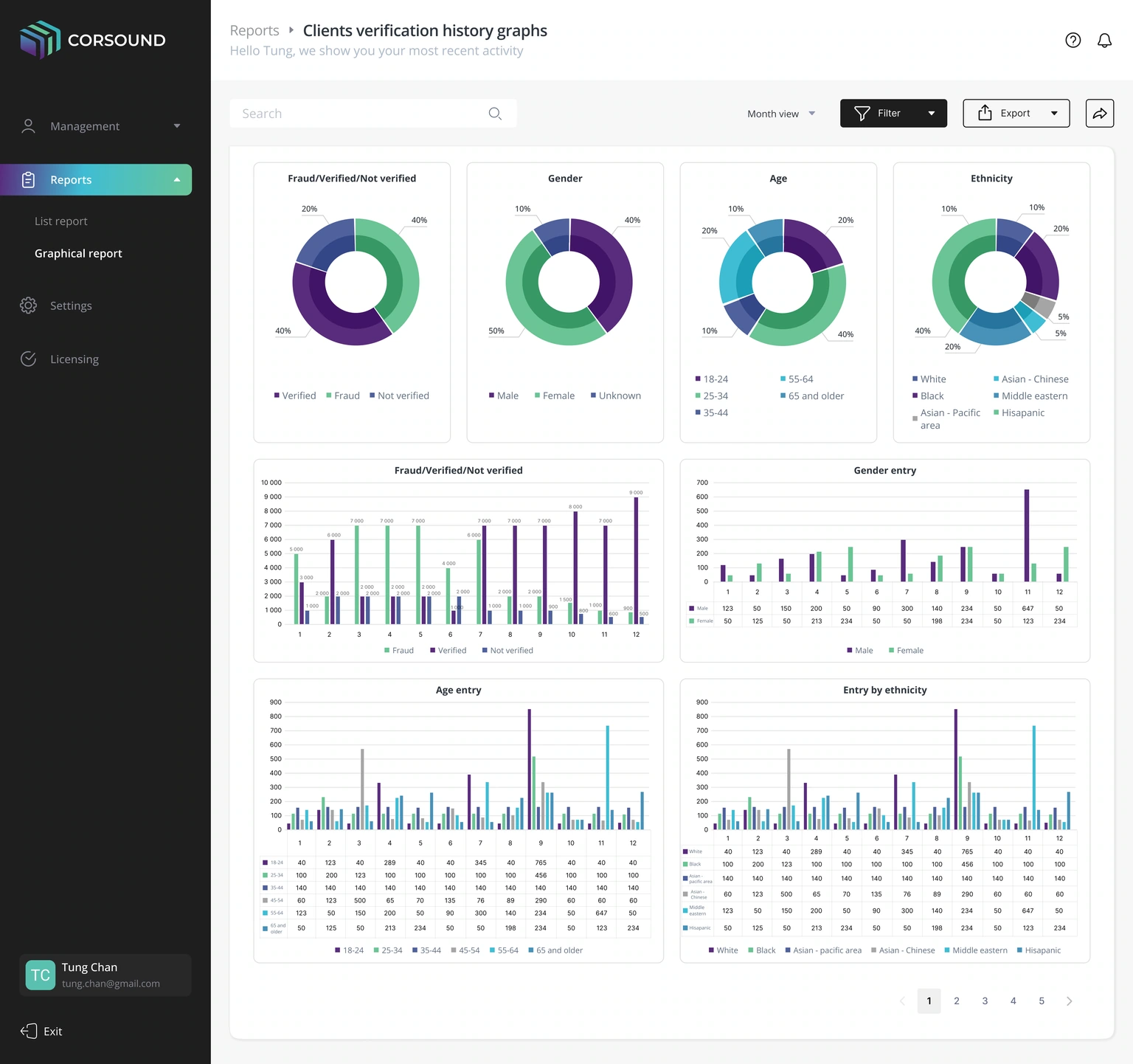Go to previous page chevron
Image resolution: width=1133 pixels, height=1064 pixels.
tap(901, 1001)
